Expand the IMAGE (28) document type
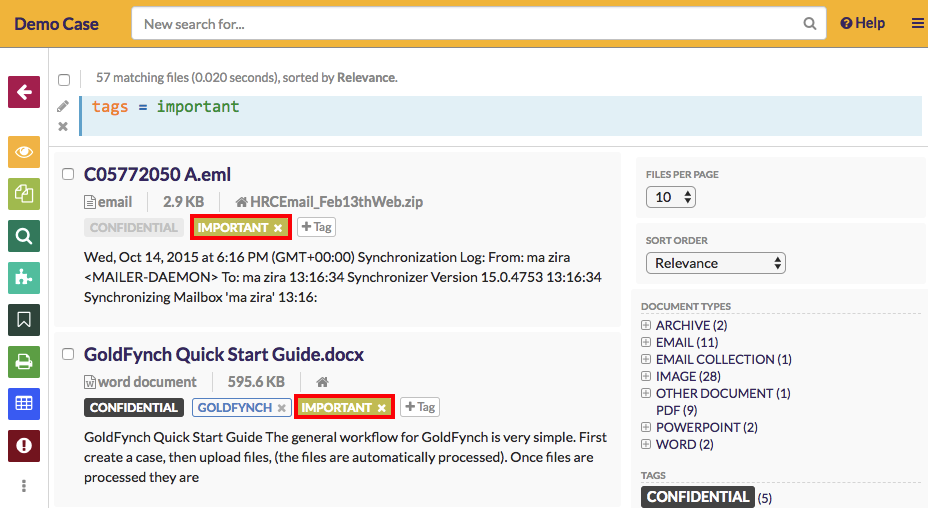The width and height of the screenshot is (928, 508). click(x=646, y=376)
